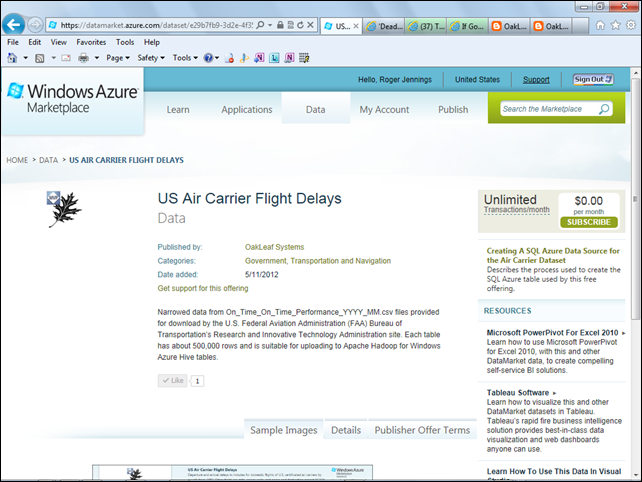The width and height of the screenshot is (642, 482).
Task: Click the OneNote Linked Notes icon
Action: 289,58
